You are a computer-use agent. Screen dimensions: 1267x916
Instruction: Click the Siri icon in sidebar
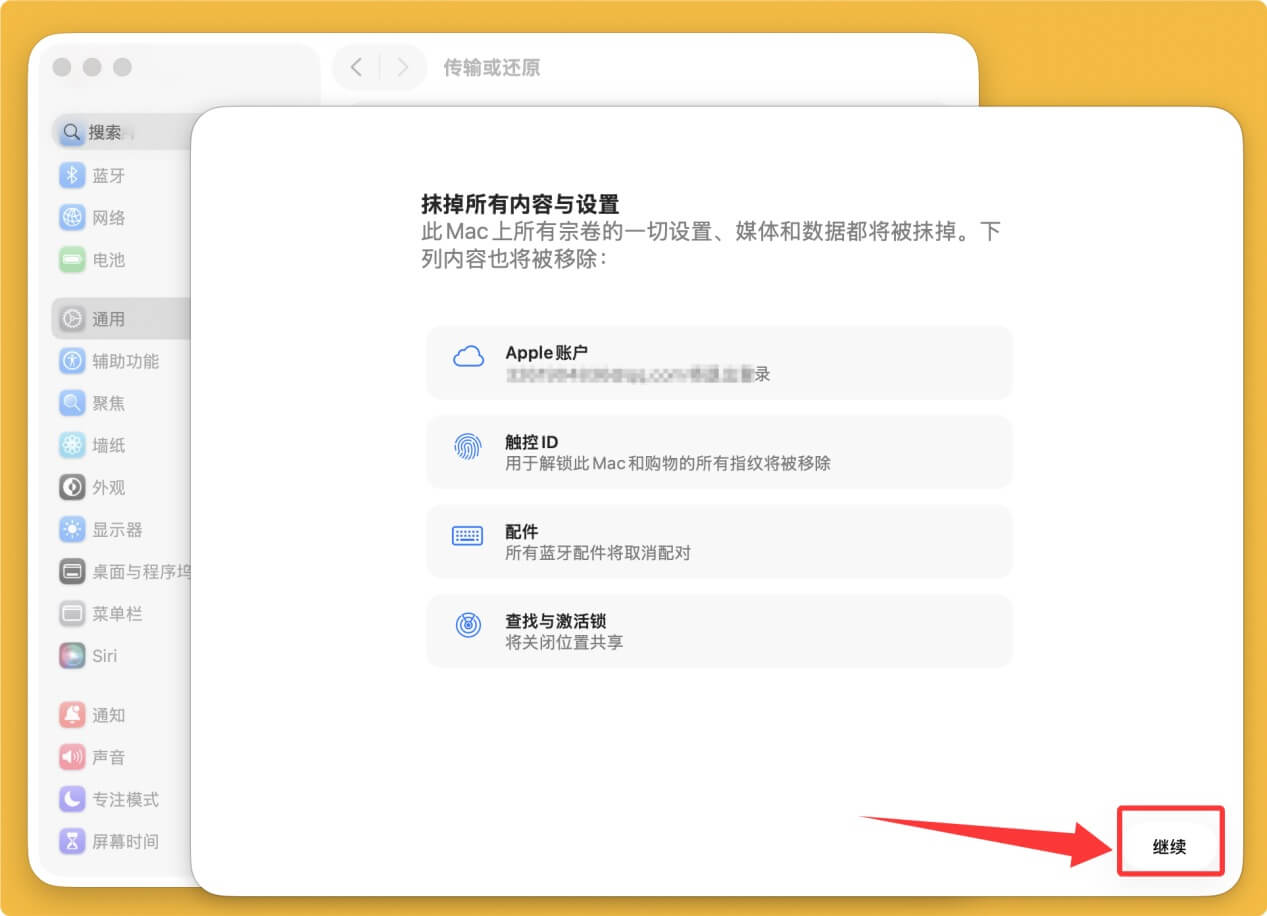[x=72, y=656]
